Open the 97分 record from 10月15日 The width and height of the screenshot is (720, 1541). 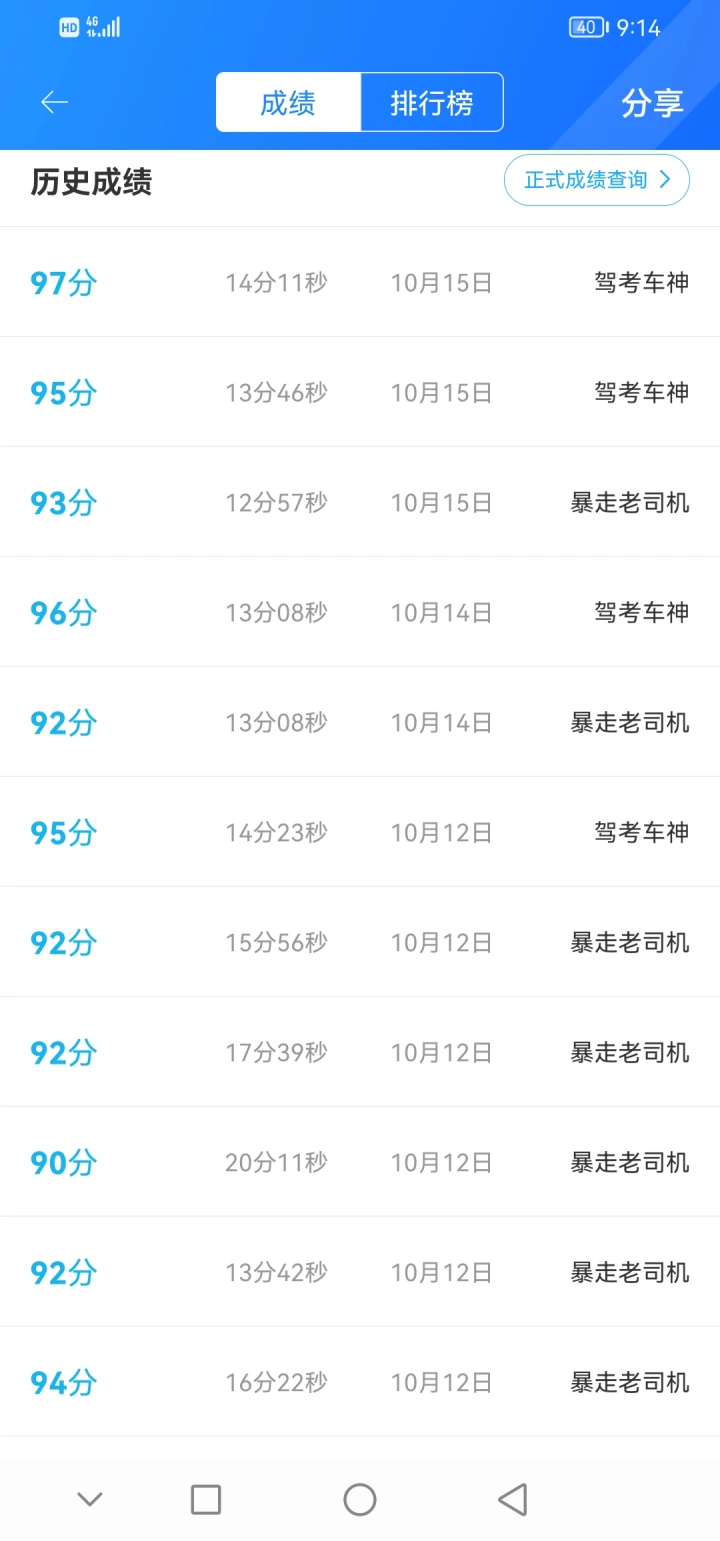click(360, 282)
